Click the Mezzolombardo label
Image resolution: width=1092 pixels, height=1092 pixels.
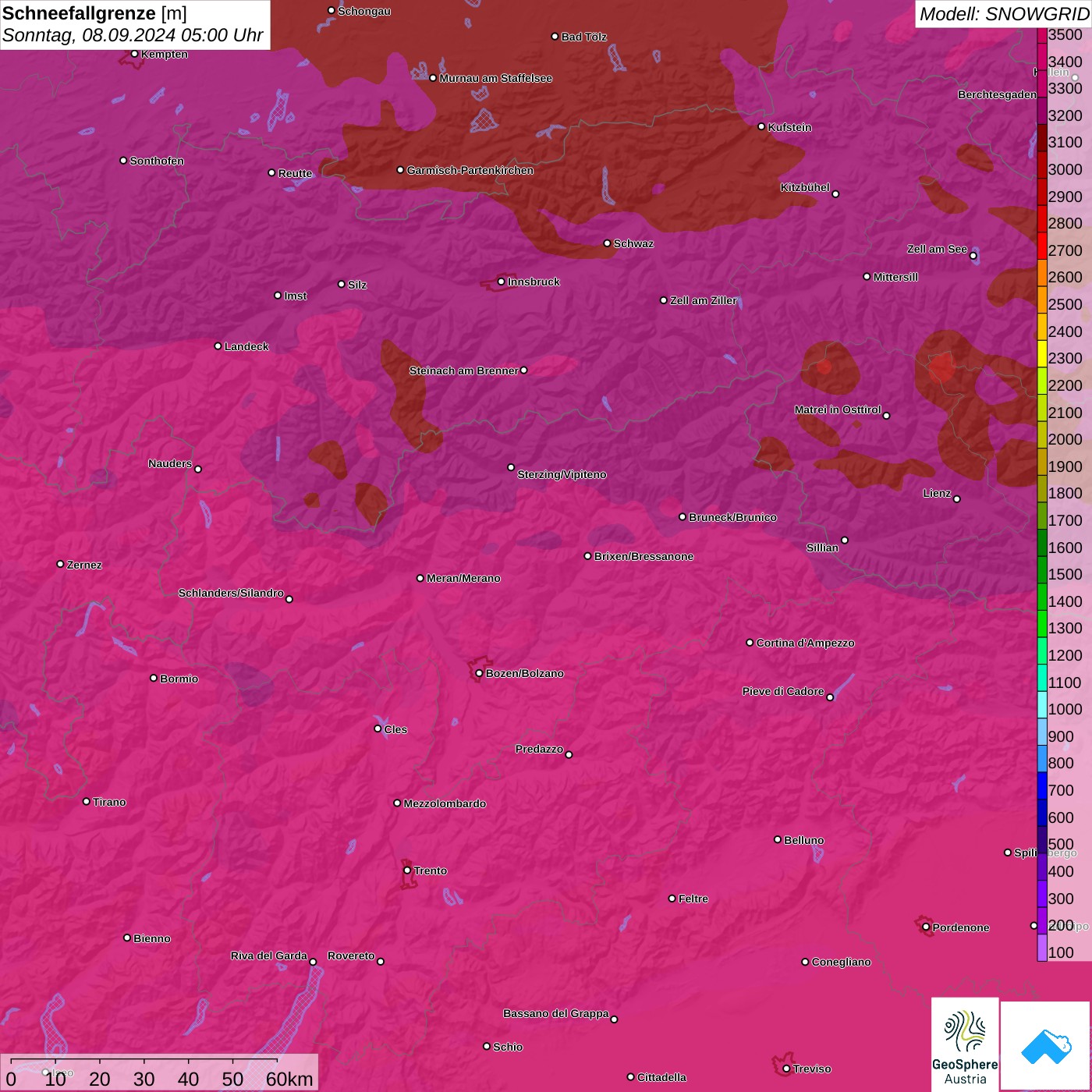[x=445, y=803]
